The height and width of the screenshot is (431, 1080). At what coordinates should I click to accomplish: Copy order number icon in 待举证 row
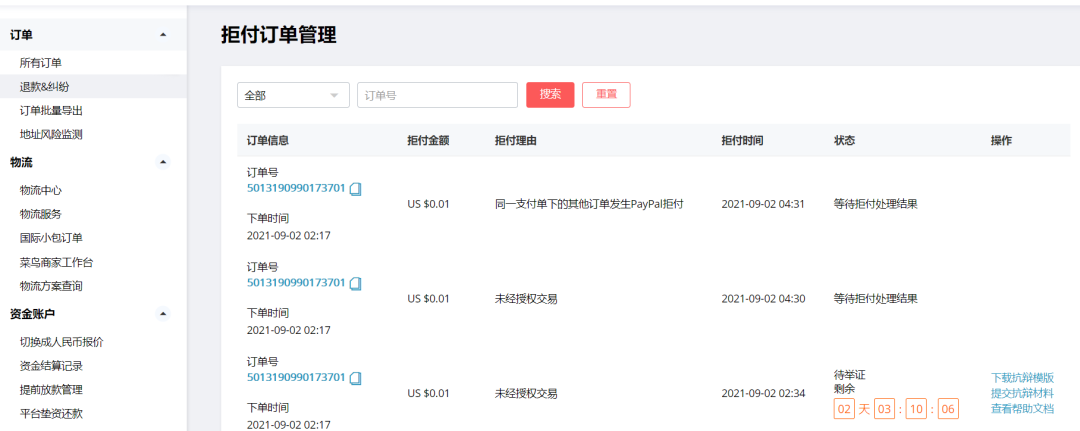coord(355,377)
